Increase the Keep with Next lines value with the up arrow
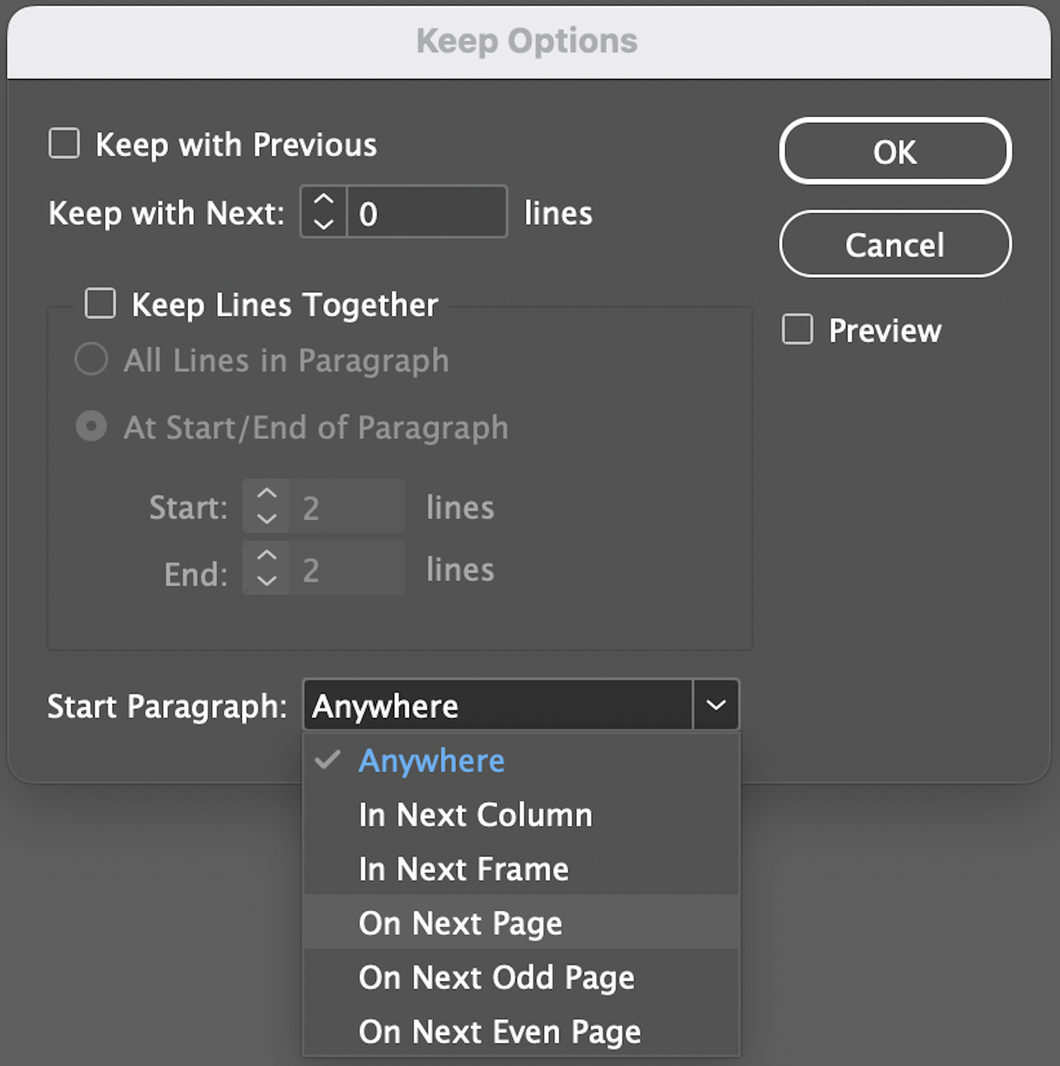The width and height of the screenshot is (1060, 1066). click(x=324, y=200)
